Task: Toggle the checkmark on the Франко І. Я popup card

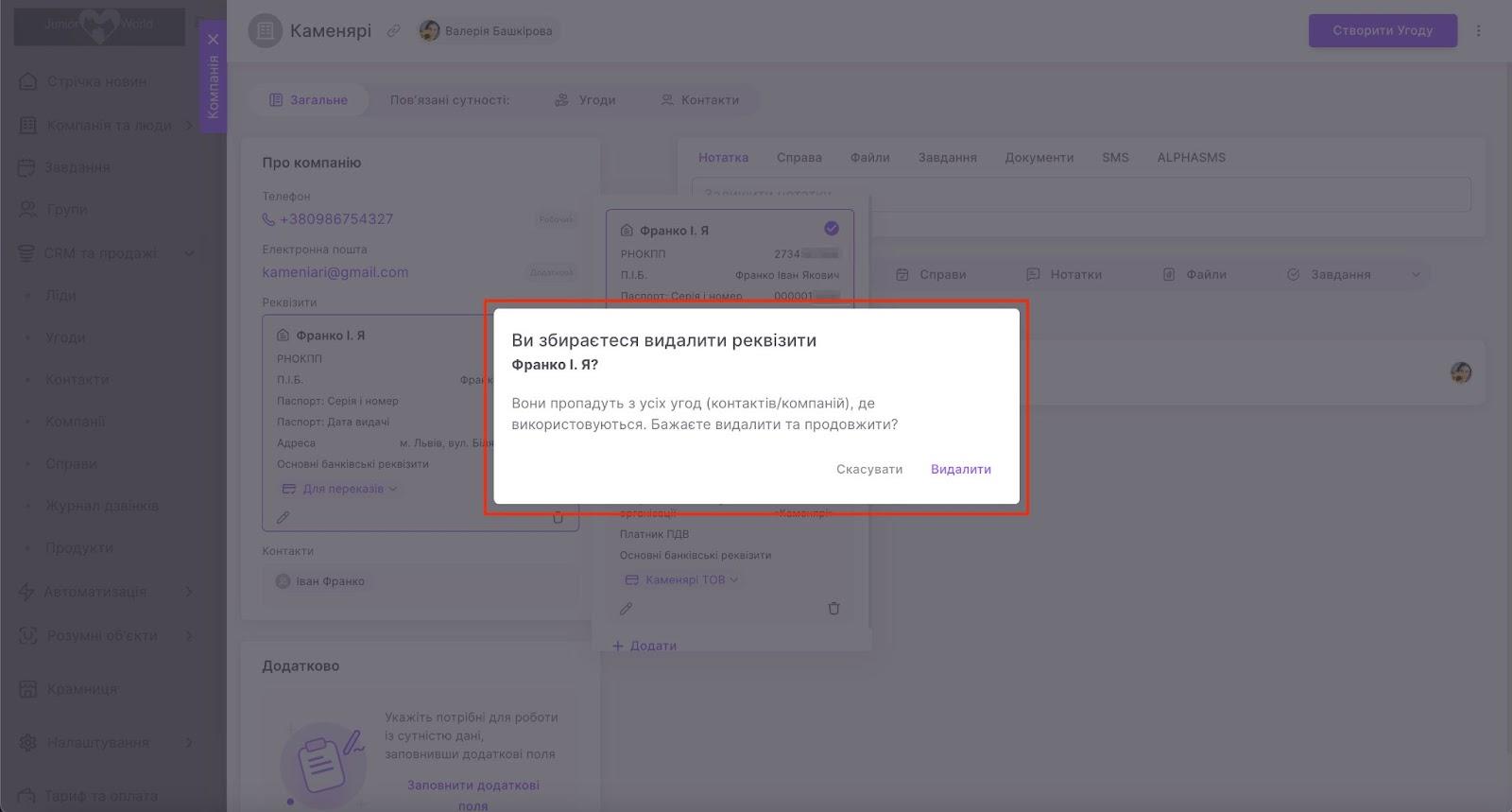Action: pos(832,228)
